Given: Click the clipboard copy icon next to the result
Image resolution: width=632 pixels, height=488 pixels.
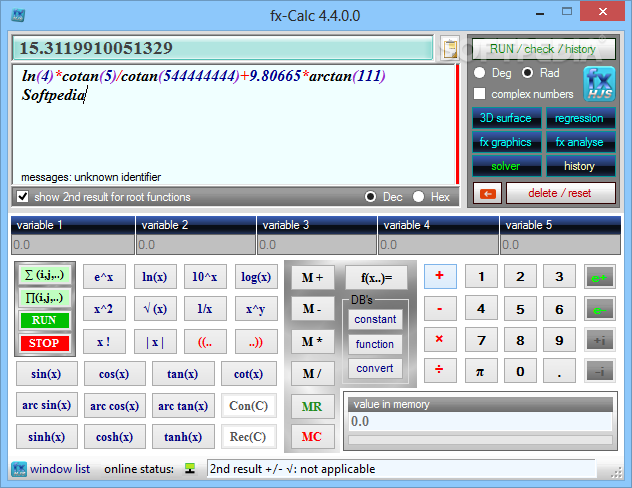Looking at the screenshot, I should tap(449, 49).
